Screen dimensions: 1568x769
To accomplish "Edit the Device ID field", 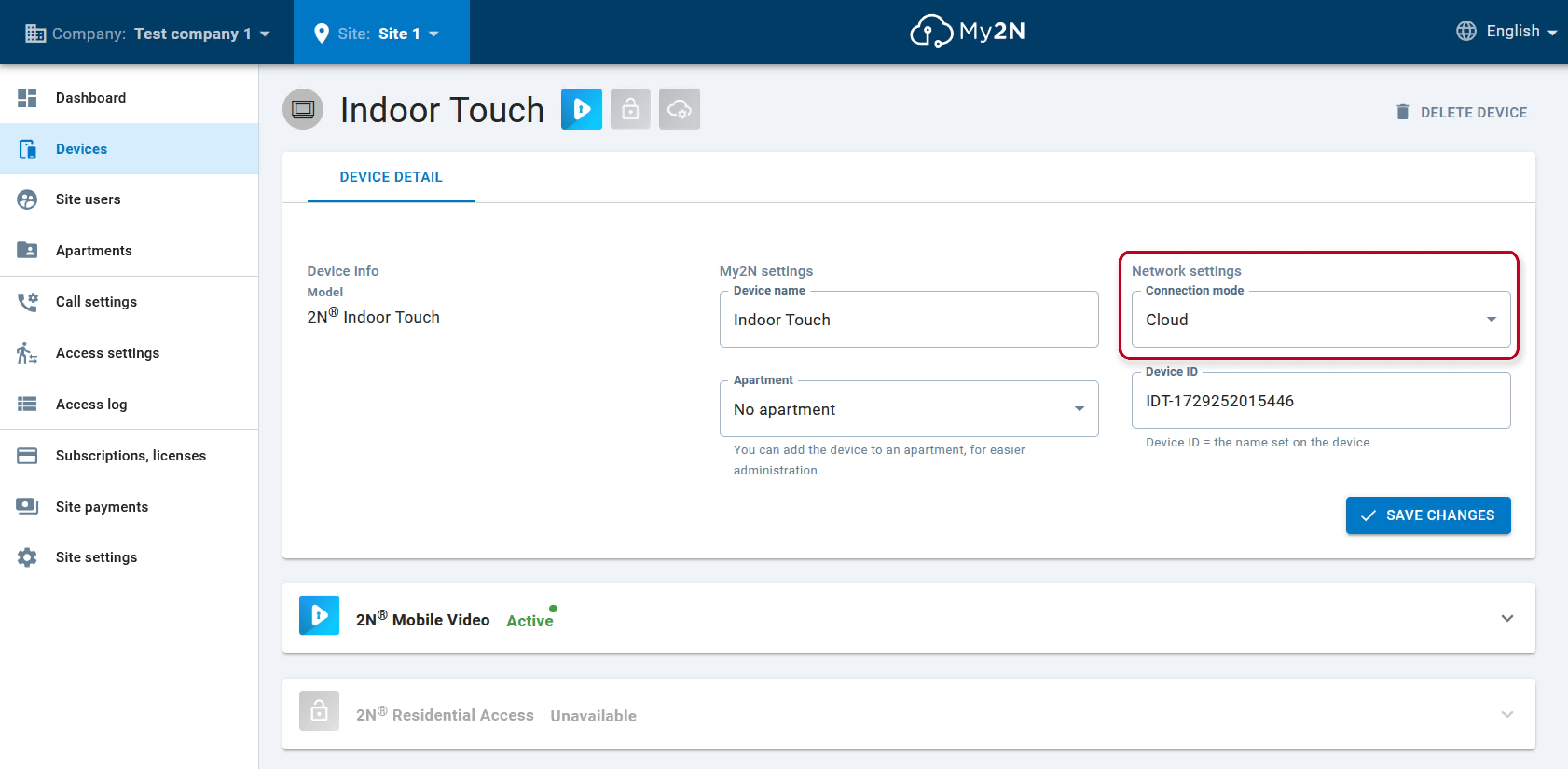I will (1321, 400).
